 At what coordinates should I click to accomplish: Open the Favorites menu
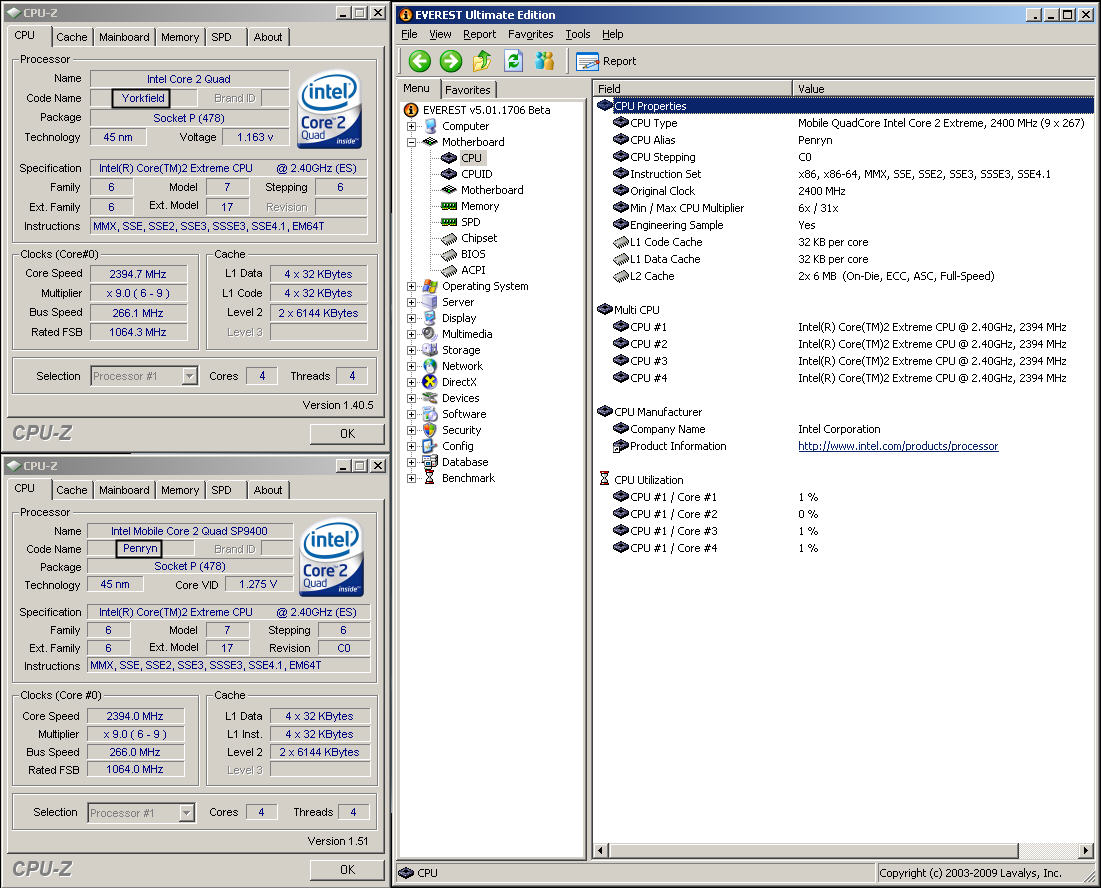click(x=531, y=34)
